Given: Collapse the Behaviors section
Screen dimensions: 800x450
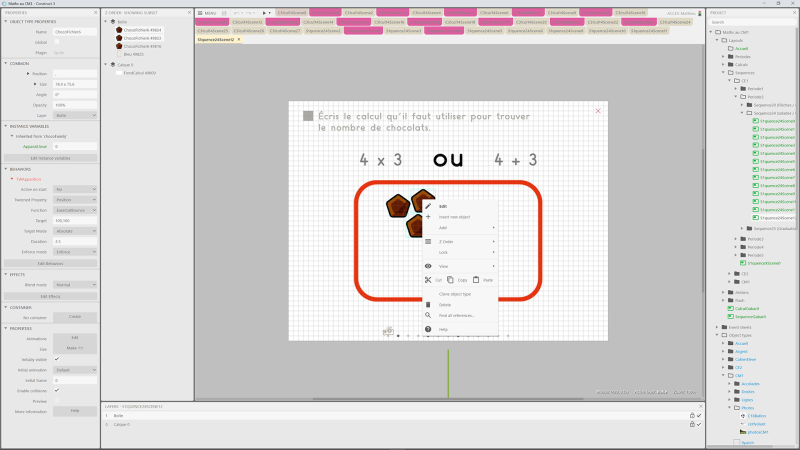Looking at the screenshot, I should click(6, 169).
